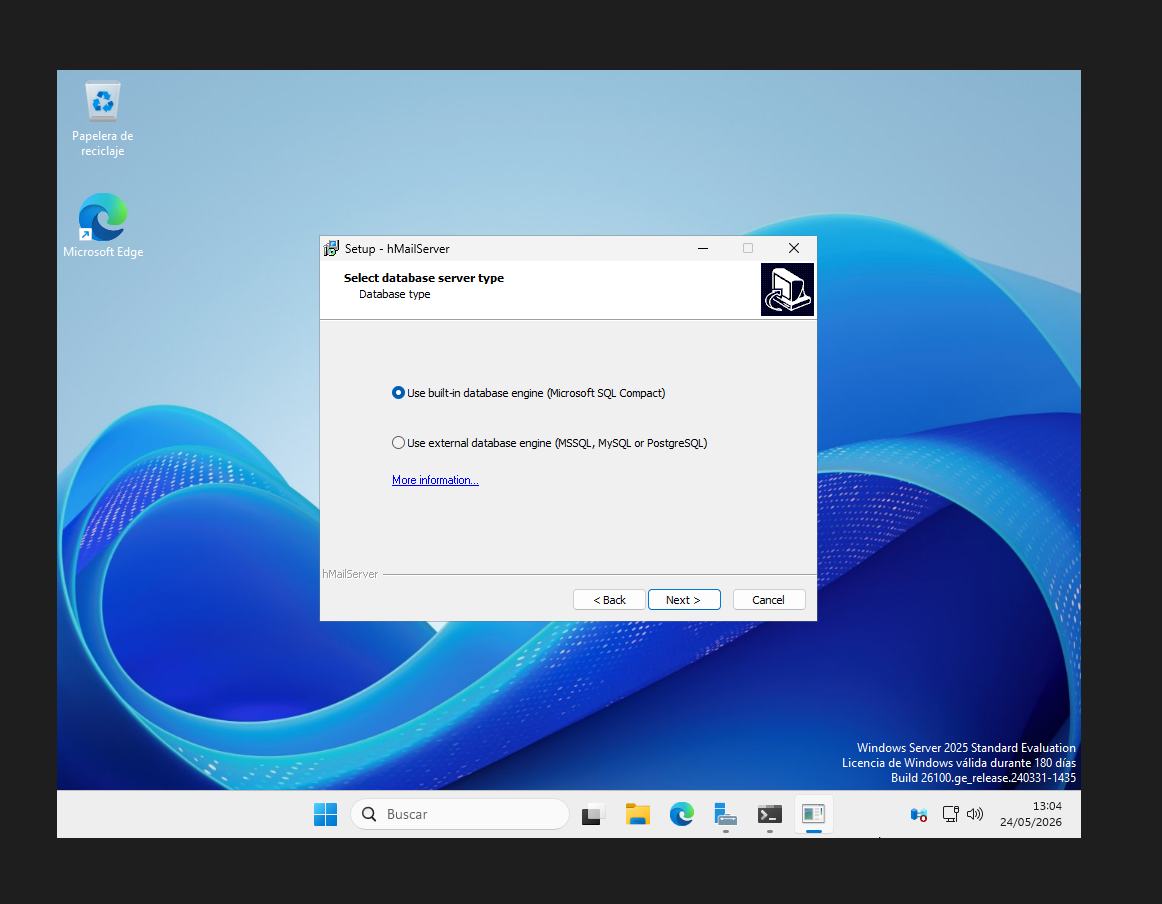1162x904 pixels.
Task: Open Server Manager taskbar icon
Action: [726, 814]
